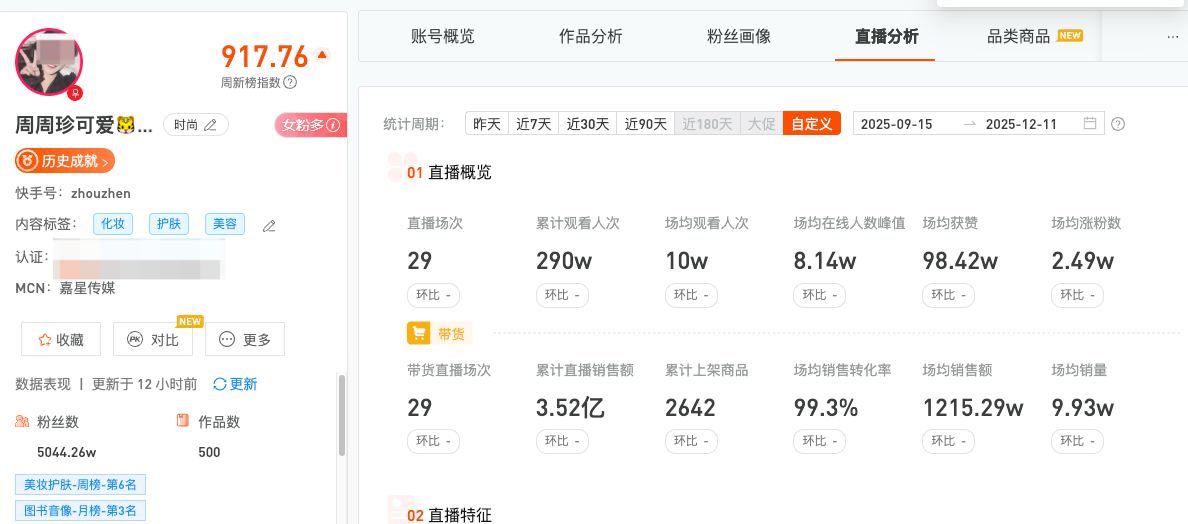Click the 917.76 index score
Screen dimensions: 1188x524
pos(265,56)
